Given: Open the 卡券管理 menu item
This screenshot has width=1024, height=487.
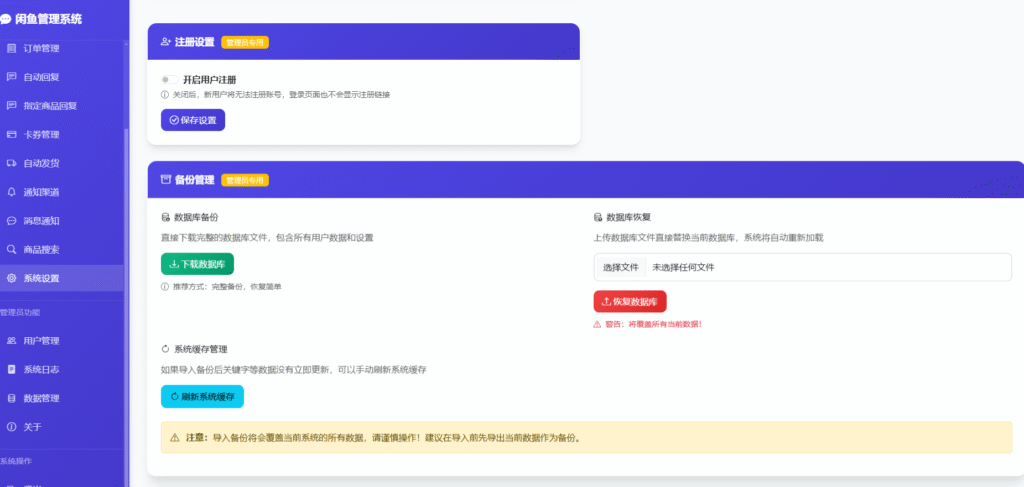Looking at the screenshot, I should click(61, 134).
